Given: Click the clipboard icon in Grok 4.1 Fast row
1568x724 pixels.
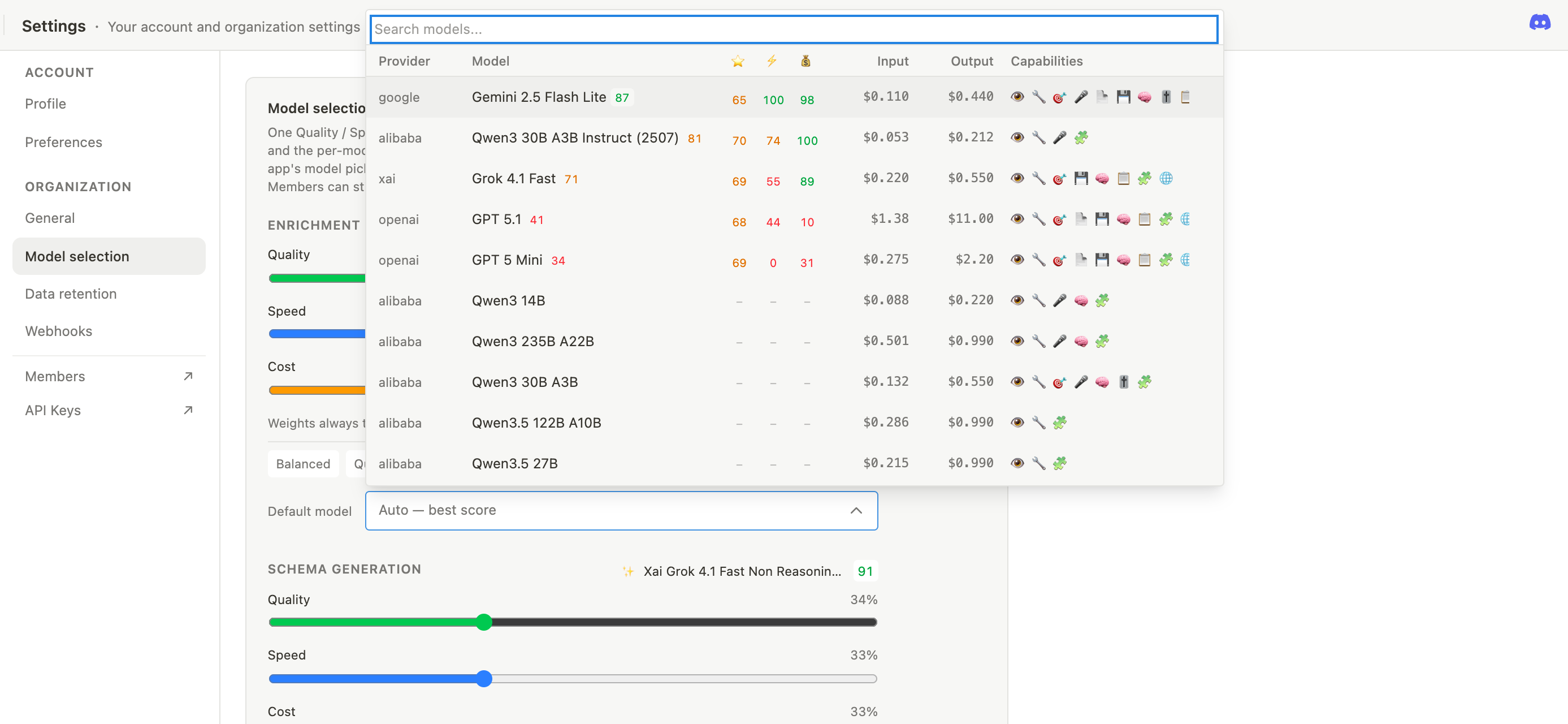Looking at the screenshot, I should [1123, 178].
